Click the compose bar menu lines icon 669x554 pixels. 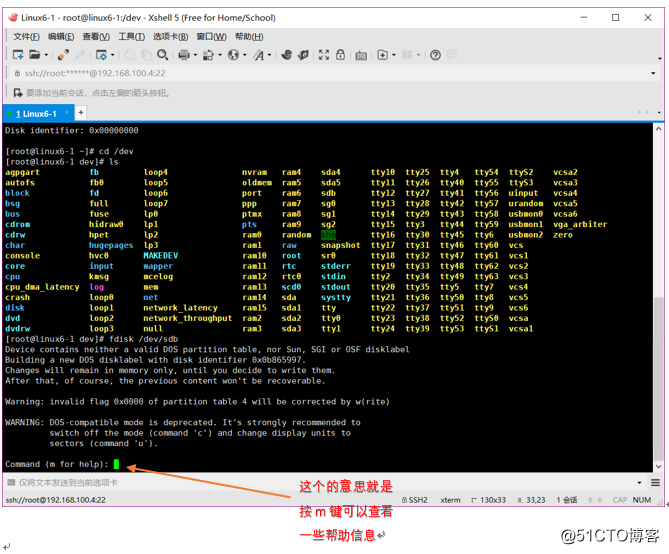655,483
